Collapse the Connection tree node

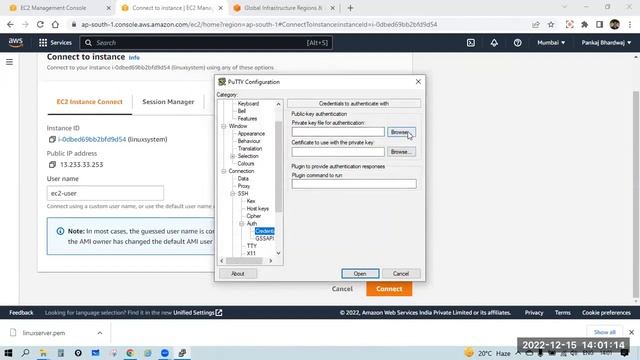(224, 171)
